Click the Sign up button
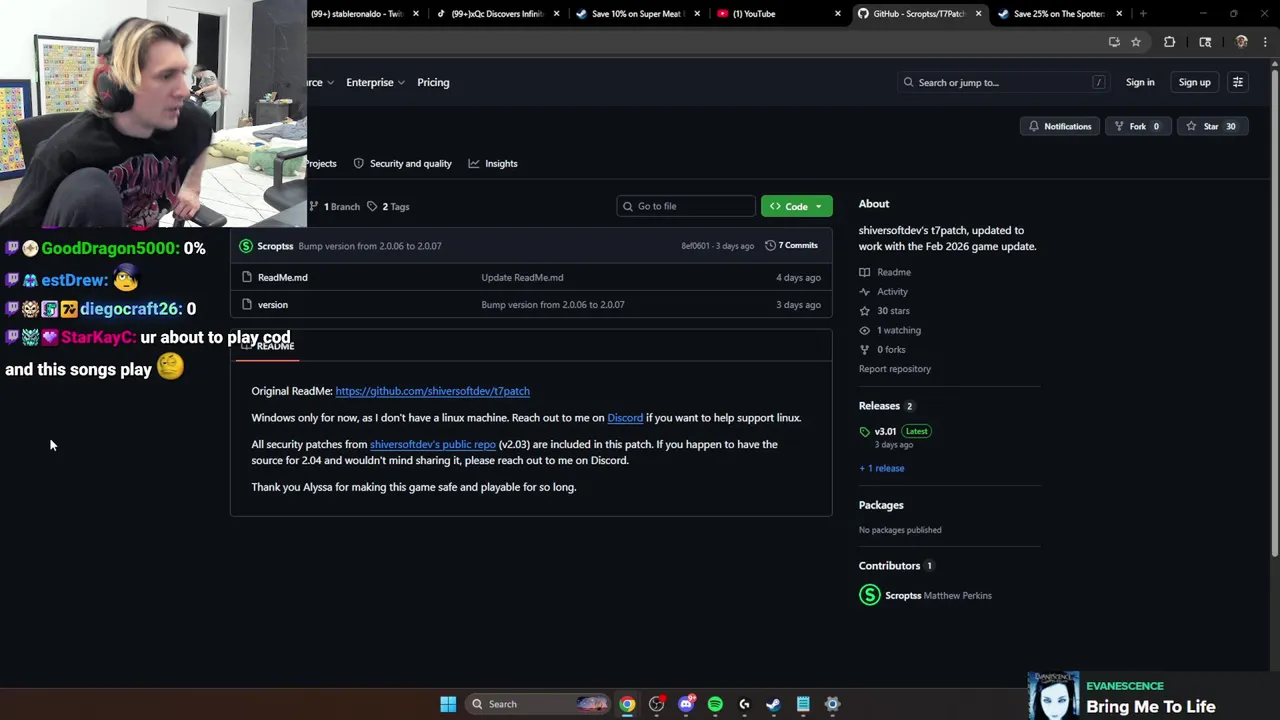The image size is (1280, 720). (x=1194, y=82)
